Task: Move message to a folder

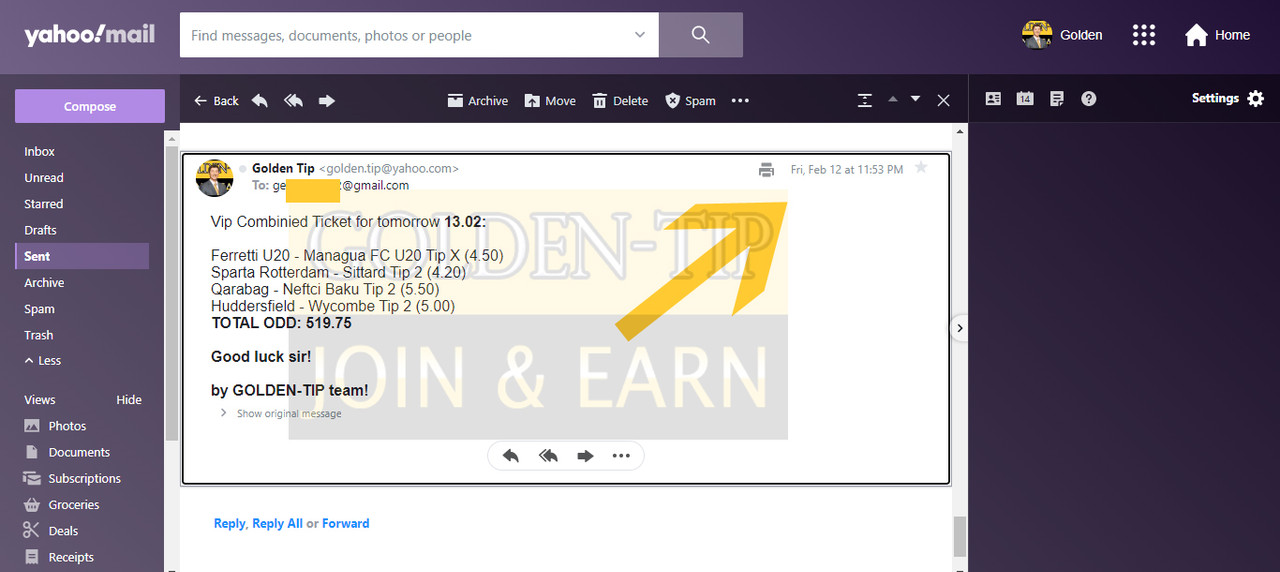Action: (x=550, y=101)
